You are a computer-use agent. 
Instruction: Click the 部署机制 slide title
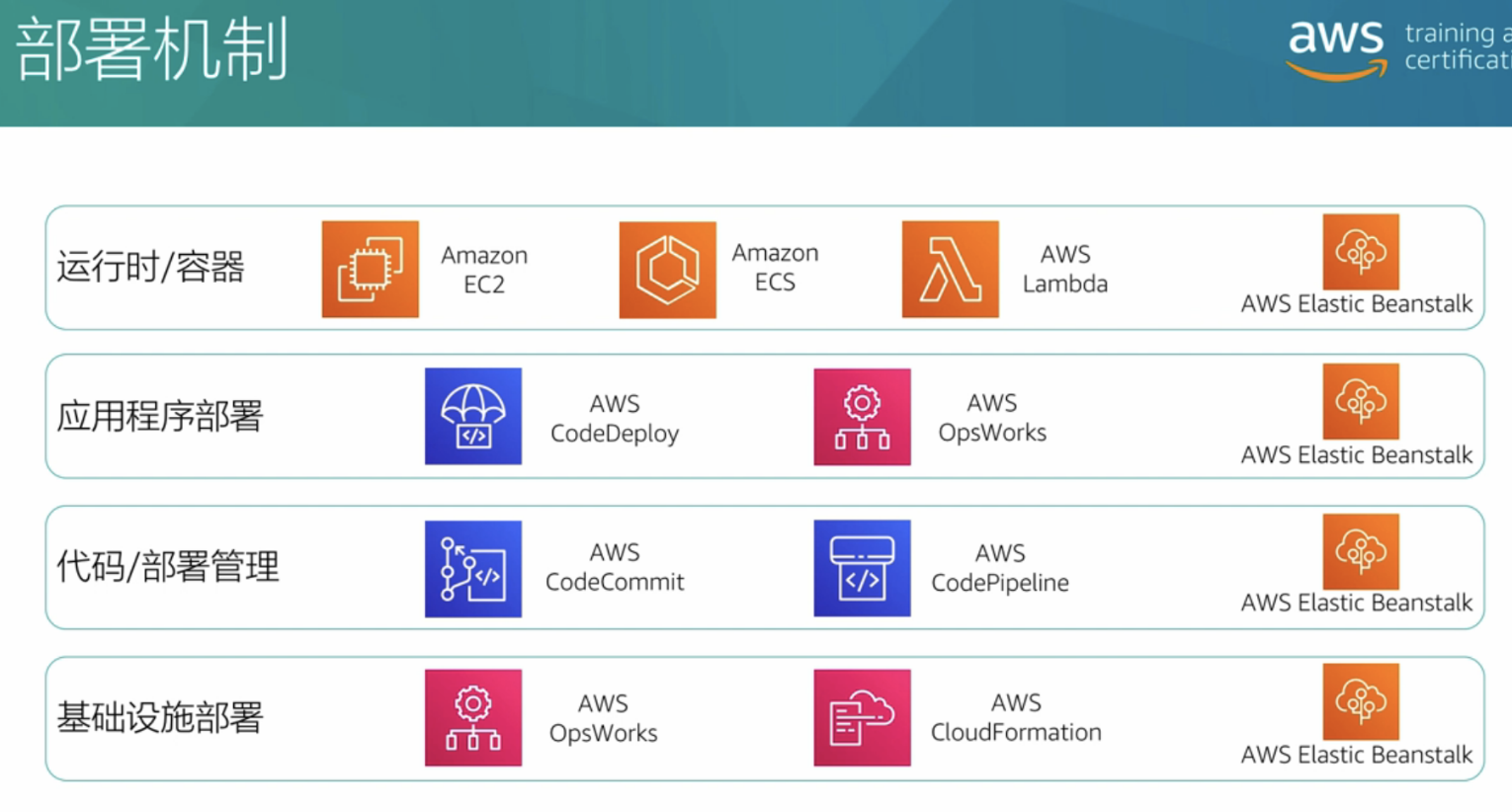[x=152, y=49]
